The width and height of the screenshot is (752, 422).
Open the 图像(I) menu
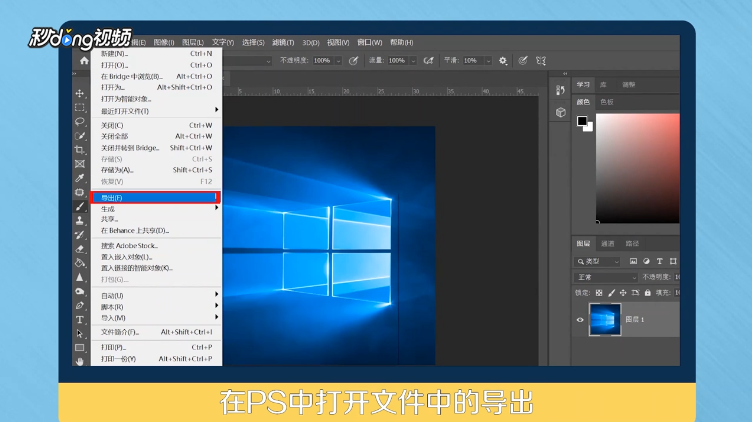pos(164,42)
